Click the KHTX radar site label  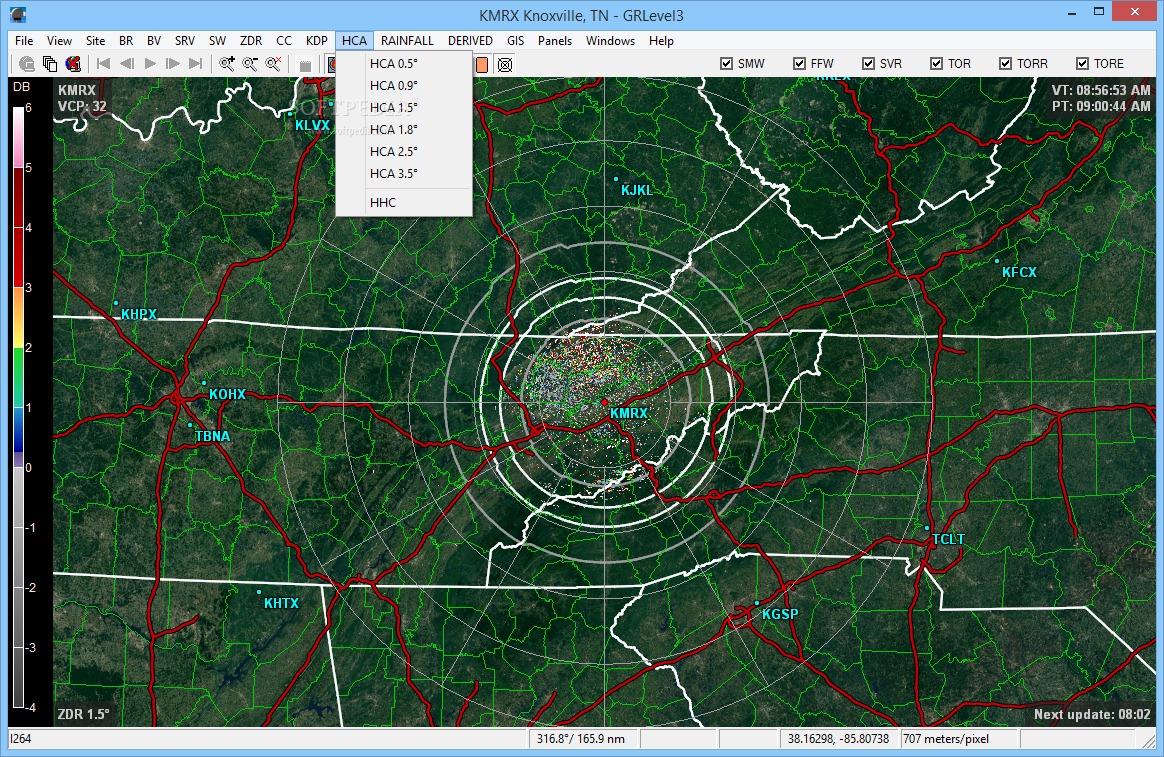281,603
